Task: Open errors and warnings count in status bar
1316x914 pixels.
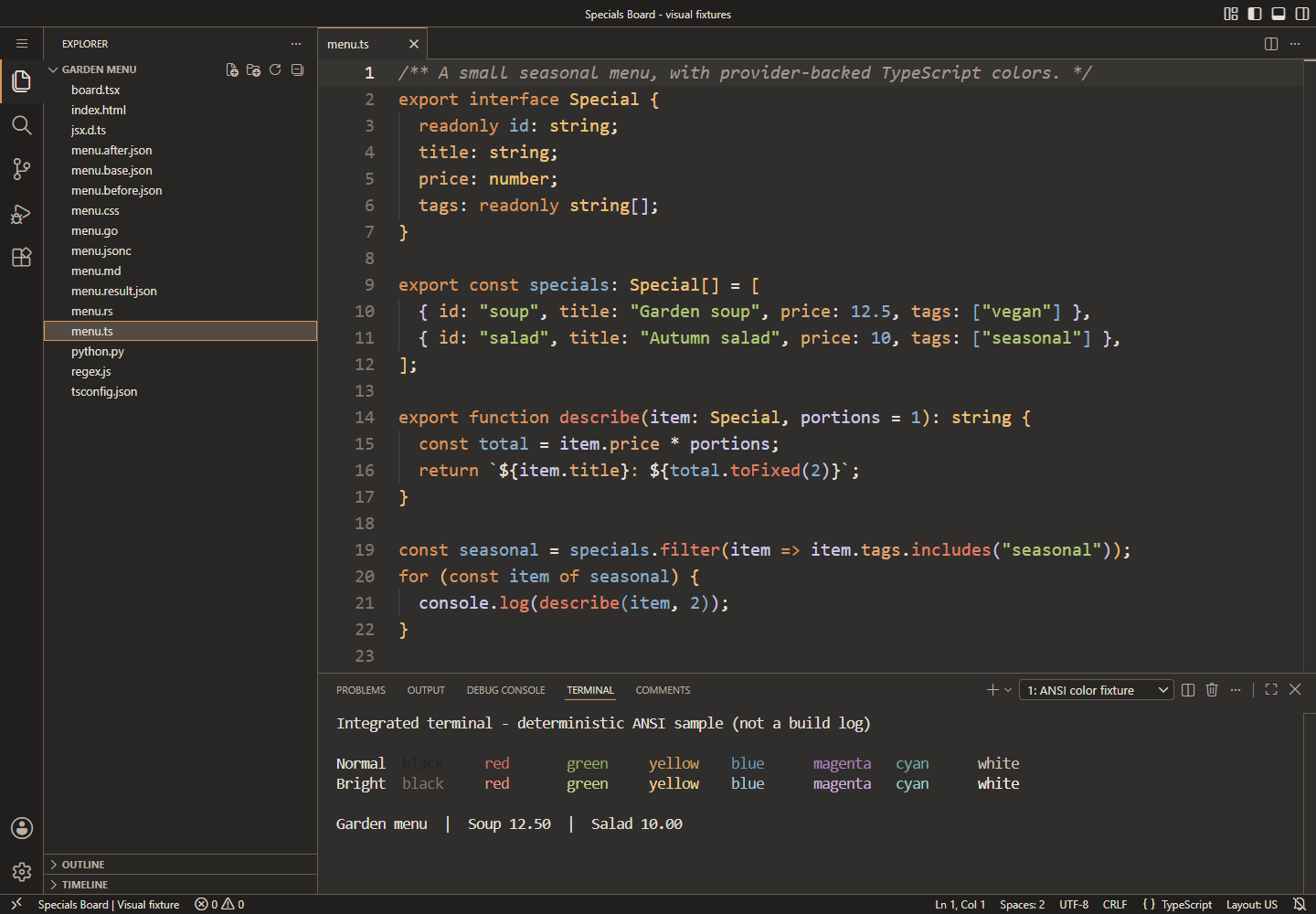Action: point(219,904)
